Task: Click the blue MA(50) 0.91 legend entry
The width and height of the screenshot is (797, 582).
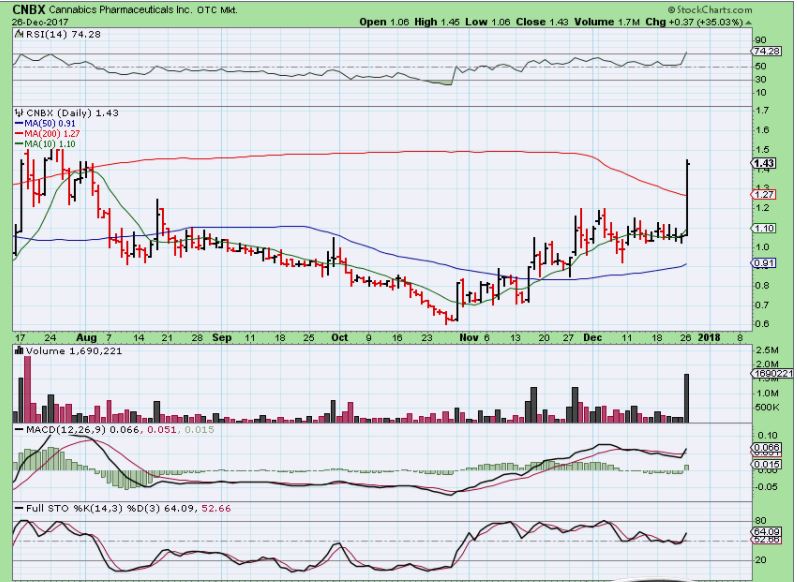Action: (46, 124)
